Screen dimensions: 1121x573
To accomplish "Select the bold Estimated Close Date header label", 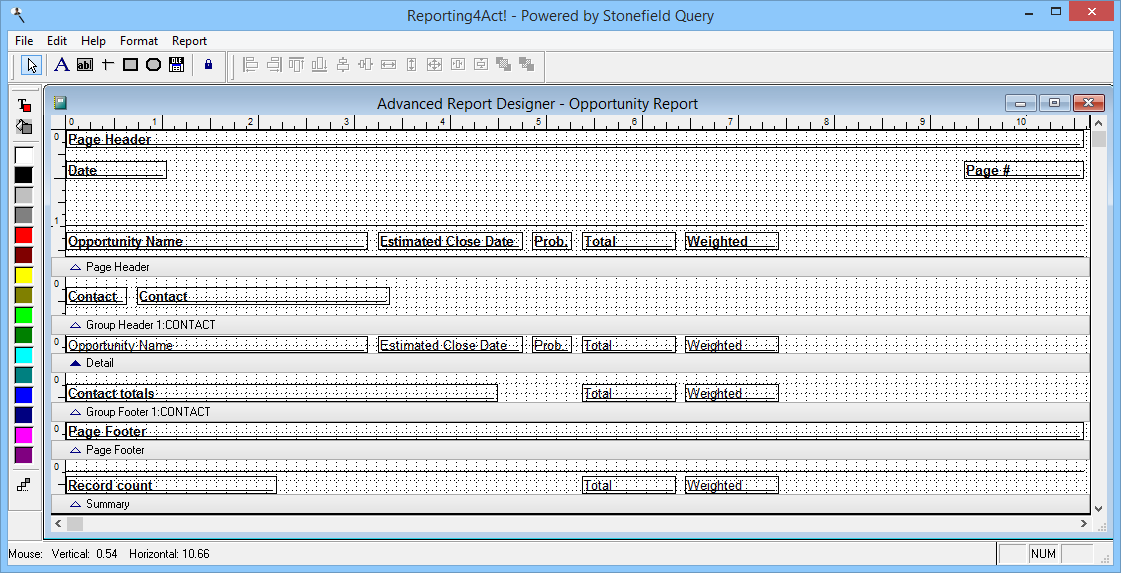I will click(x=450, y=242).
